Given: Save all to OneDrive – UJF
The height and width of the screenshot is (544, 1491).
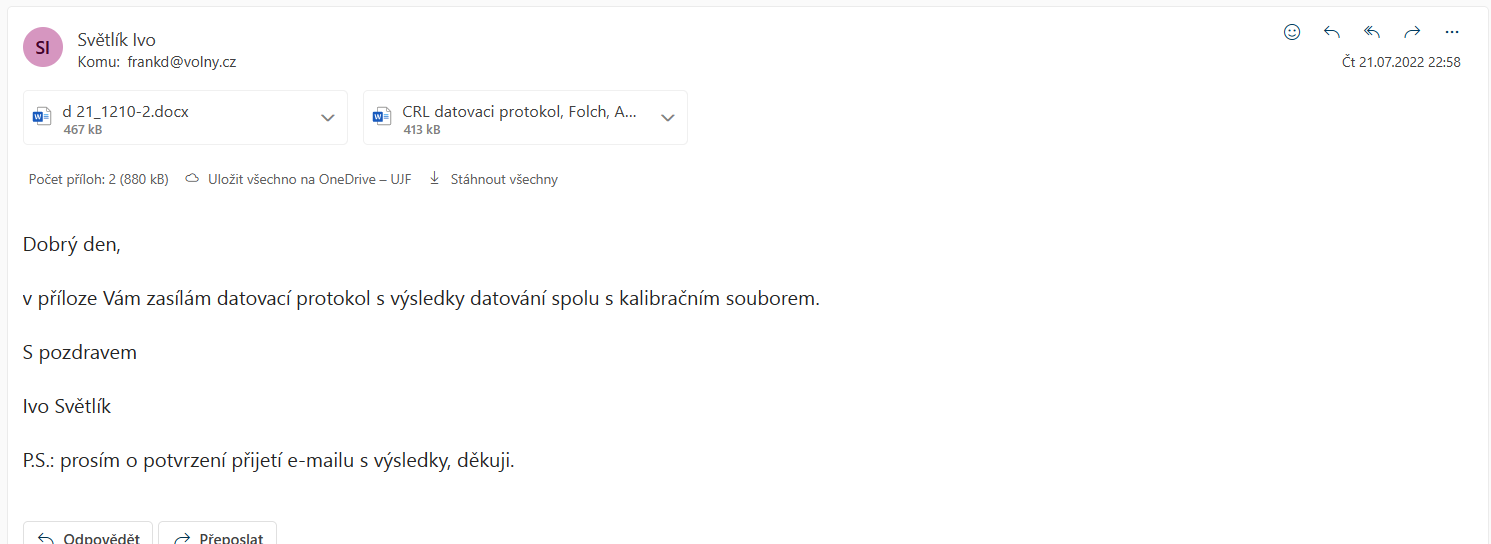Looking at the screenshot, I should (309, 179).
